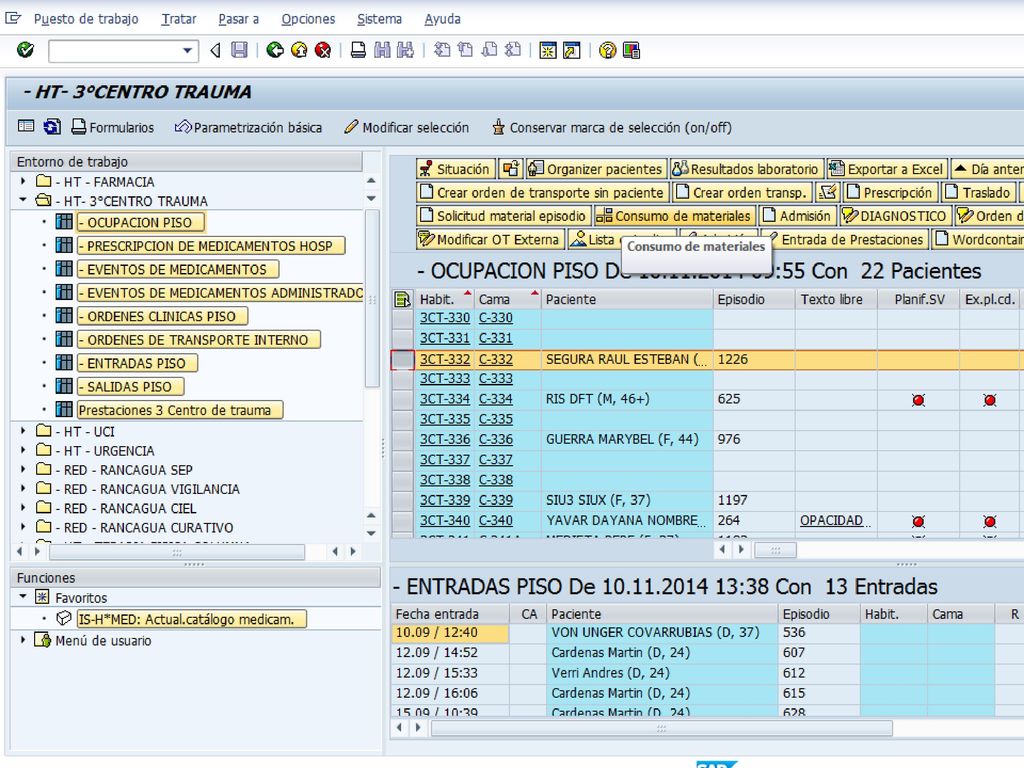Open the Puesto de trabajo menu
Image resolution: width=1024 pixels, height=768 pixels.
86,19
